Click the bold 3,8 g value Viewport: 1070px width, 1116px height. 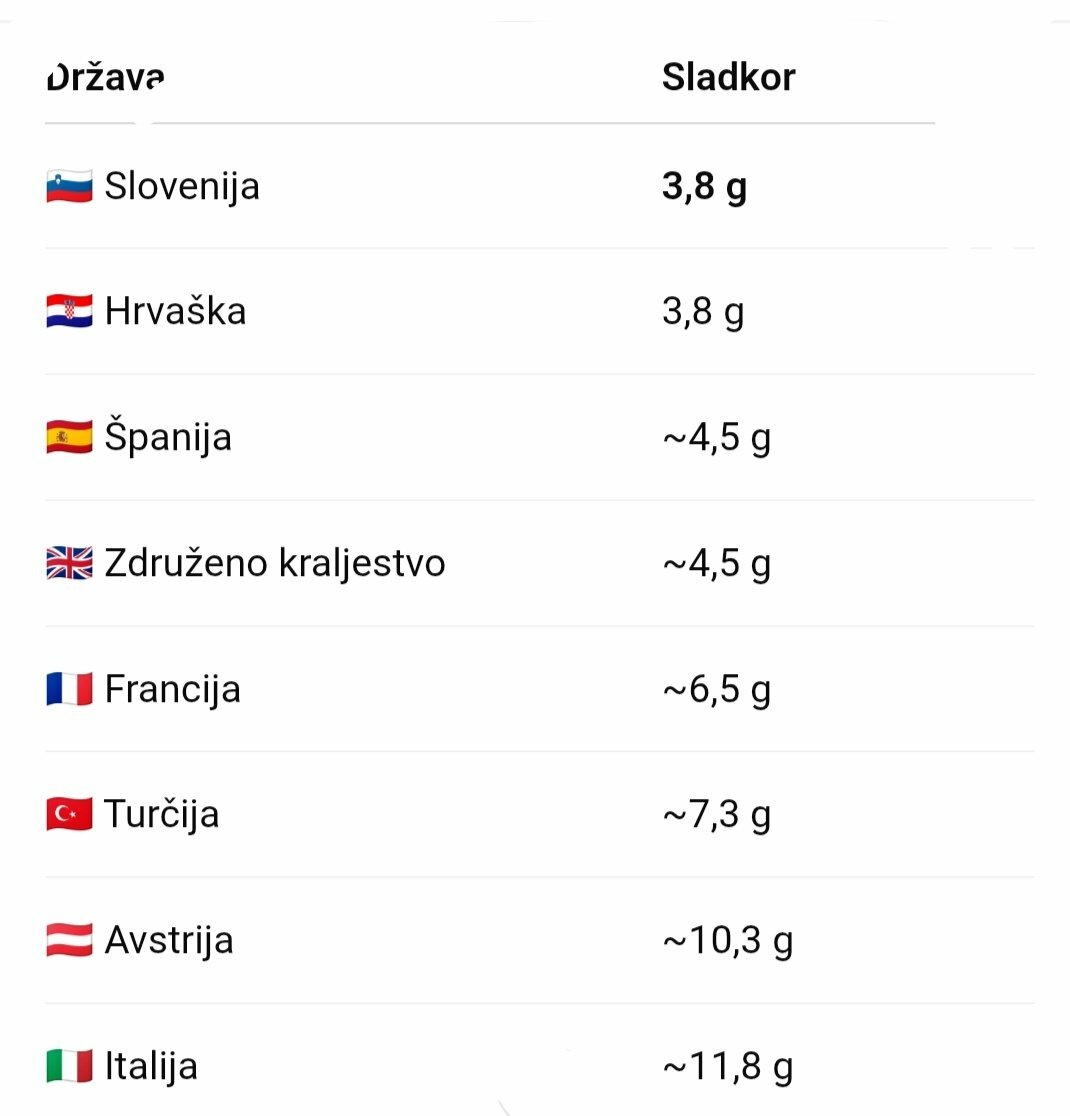click(x=704, y=187)
